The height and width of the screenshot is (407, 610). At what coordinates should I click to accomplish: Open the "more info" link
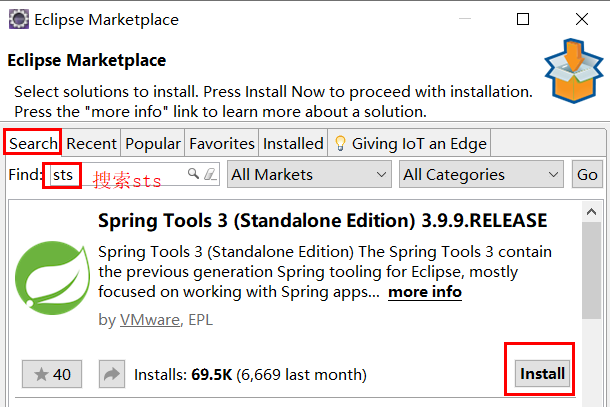pos(424,292)
